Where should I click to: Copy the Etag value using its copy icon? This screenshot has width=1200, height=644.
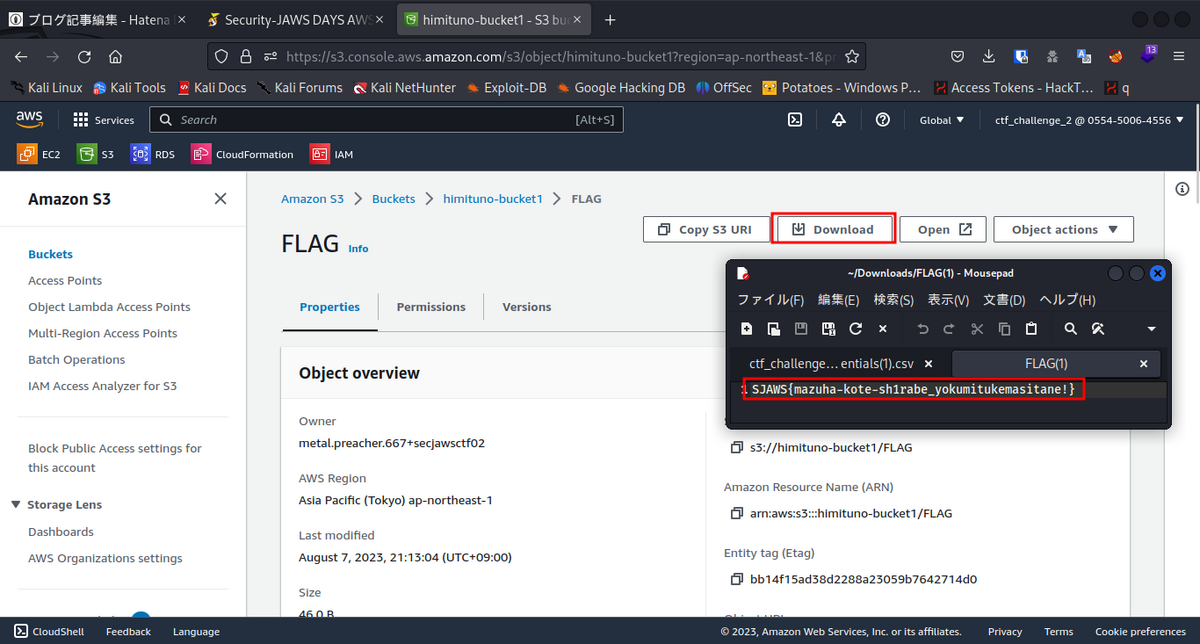coord(737,579)
